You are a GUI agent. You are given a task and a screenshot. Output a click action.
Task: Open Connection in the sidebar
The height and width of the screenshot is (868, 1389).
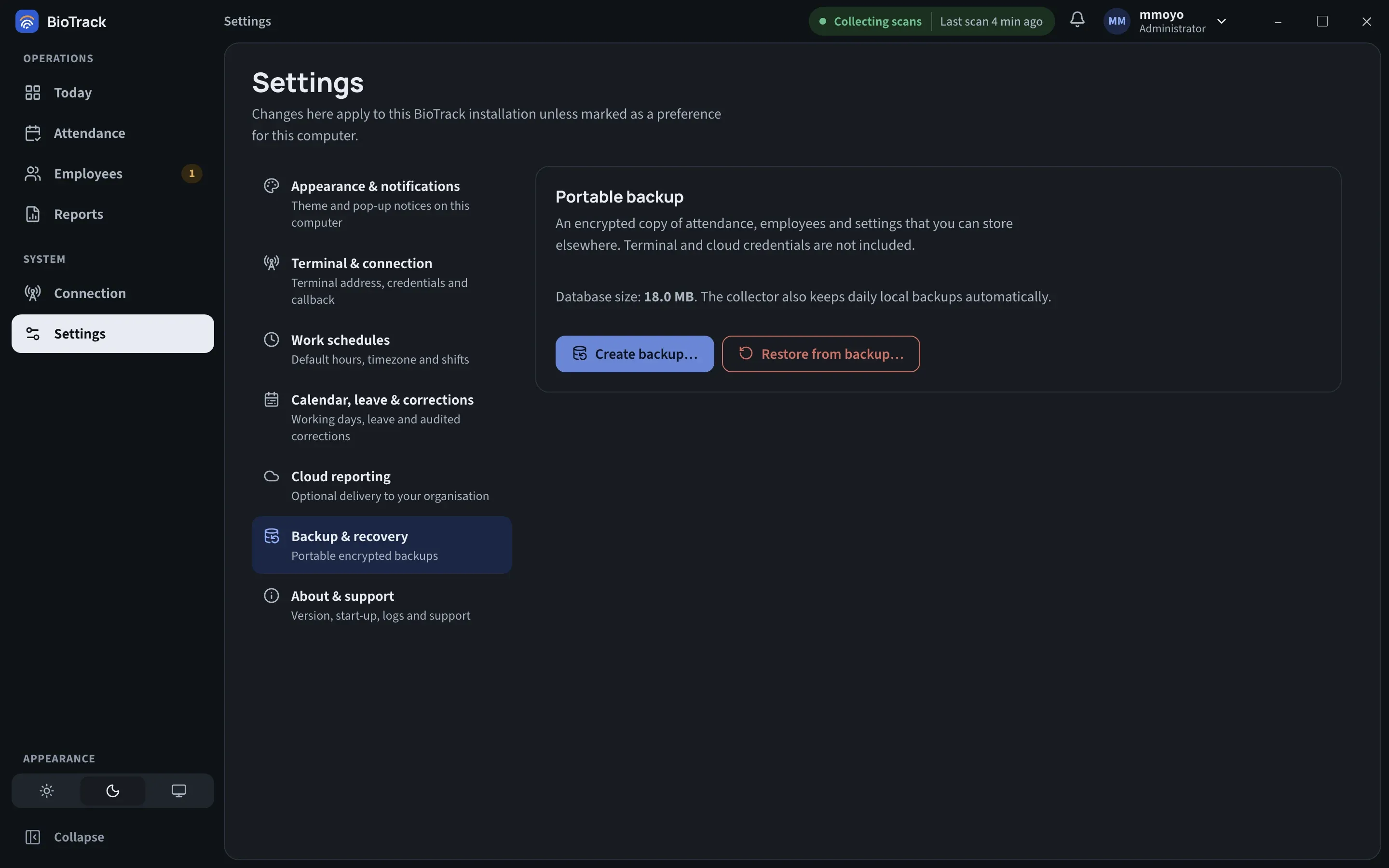pyautogui.click(x=112, y=293)
